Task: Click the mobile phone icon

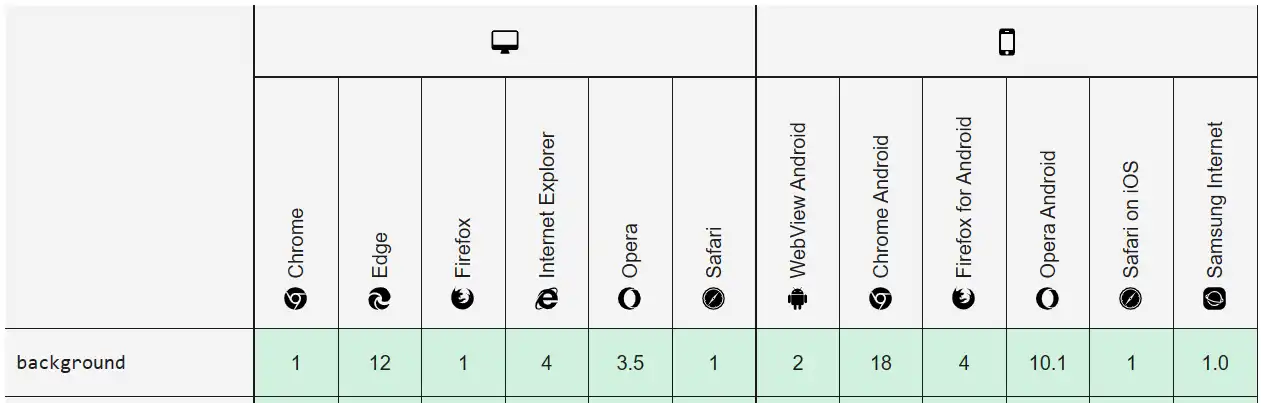Action: [x=1006, y=42]
